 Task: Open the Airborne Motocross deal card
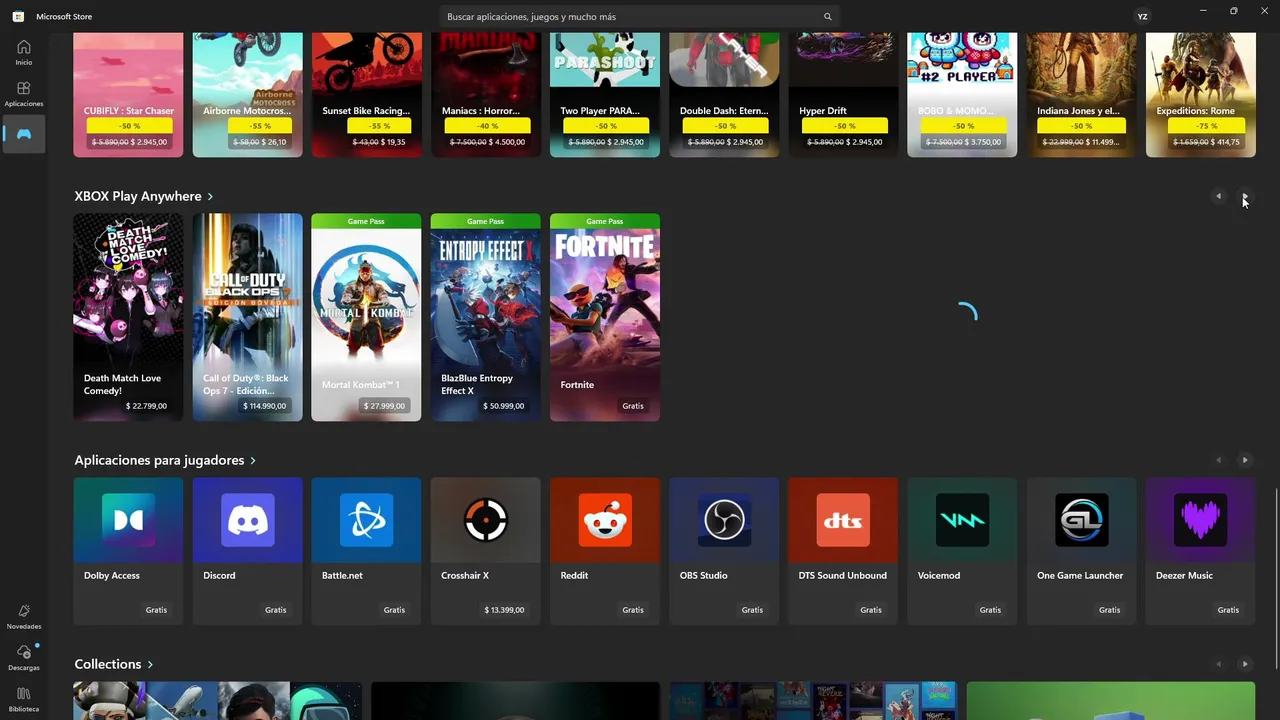click(247, 95)
